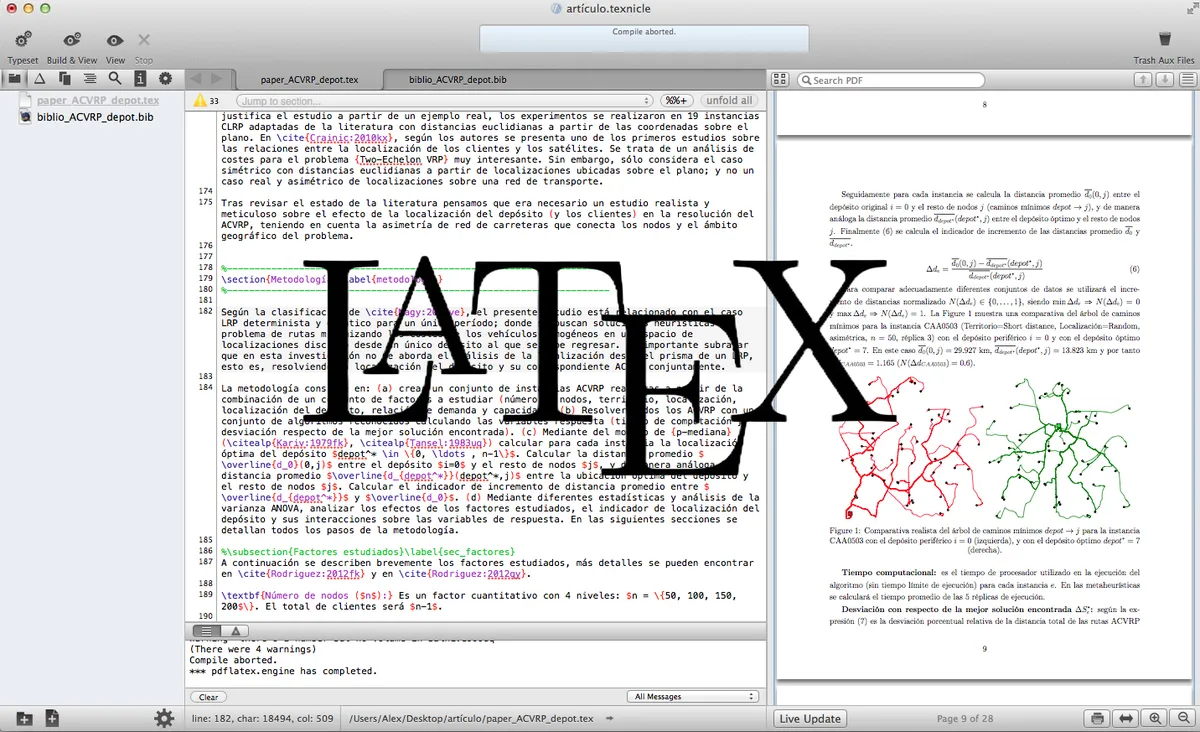Click line number 187 in editor gutter
Image resolution: width=1200 pixels, height=732 pixels.
click(206, 562)
